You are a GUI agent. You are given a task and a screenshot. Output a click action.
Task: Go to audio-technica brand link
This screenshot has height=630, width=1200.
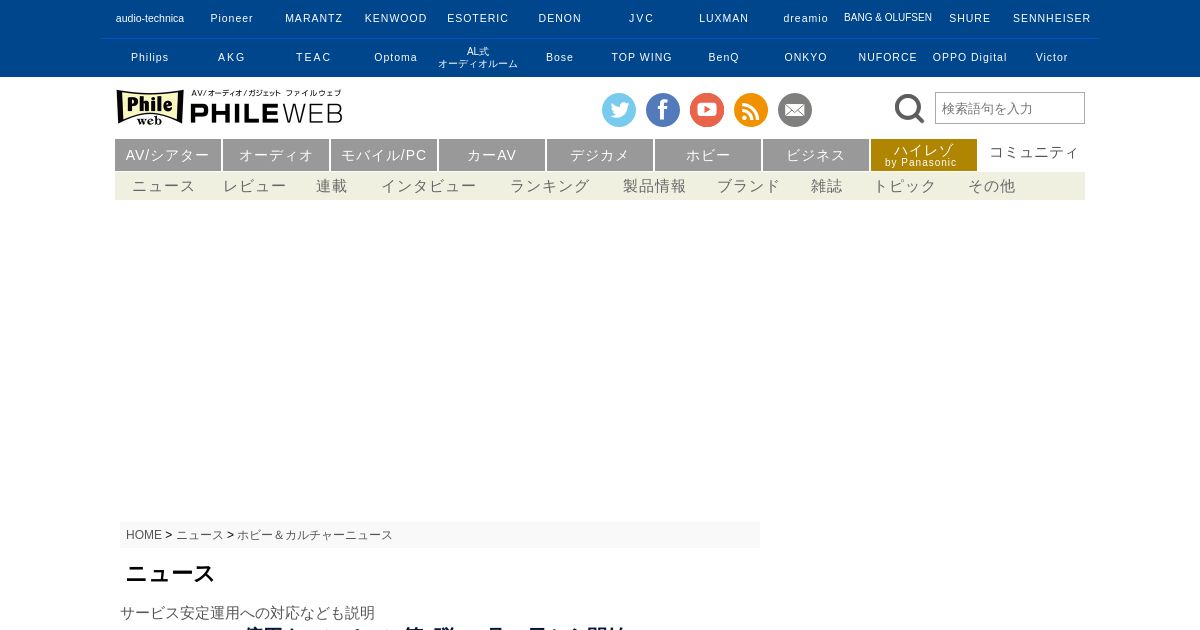tap(150, 18)
